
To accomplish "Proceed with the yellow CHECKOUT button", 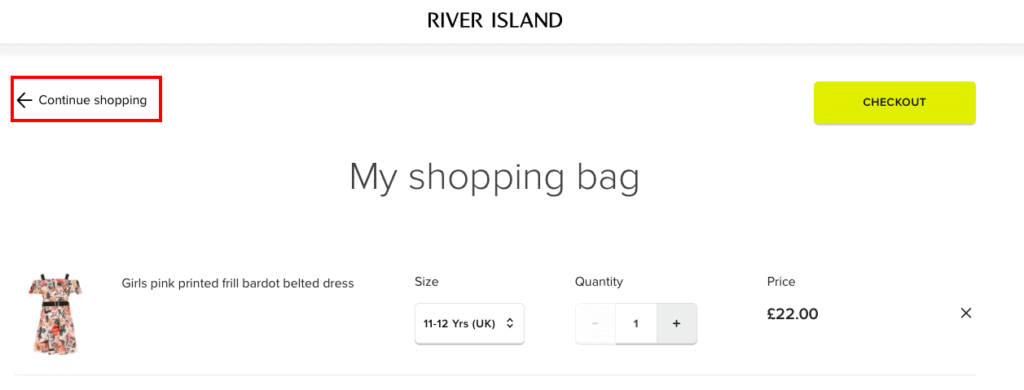I will 894,103.
